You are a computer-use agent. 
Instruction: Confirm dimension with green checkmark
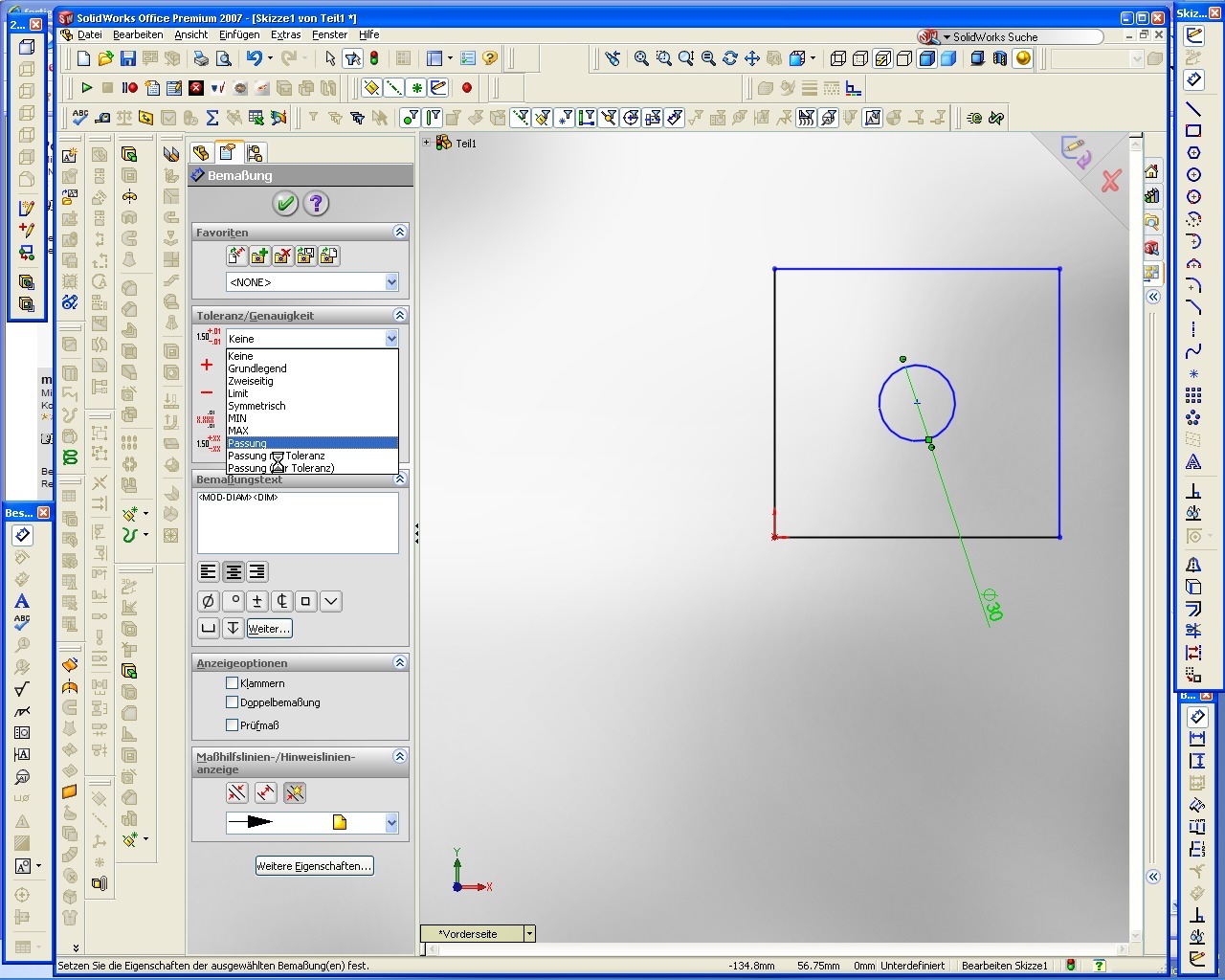point(285,203)
